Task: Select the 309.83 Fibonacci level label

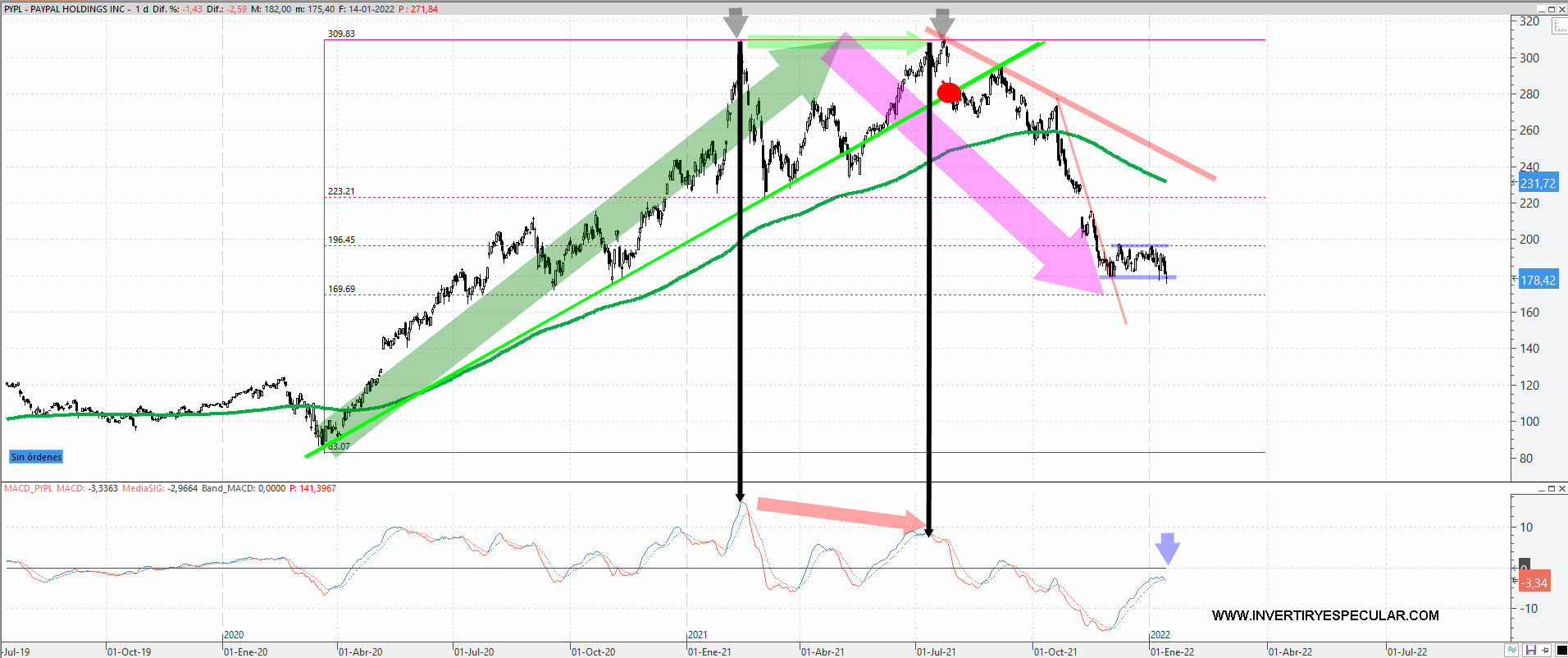Action: coord(341,34)
